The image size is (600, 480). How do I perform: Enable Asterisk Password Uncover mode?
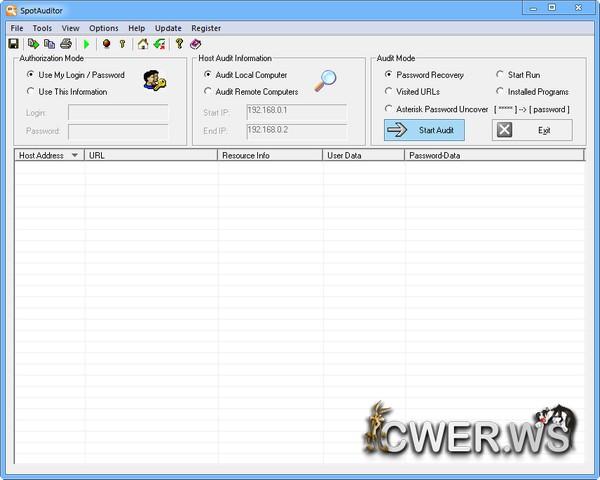tap(388, 109)
